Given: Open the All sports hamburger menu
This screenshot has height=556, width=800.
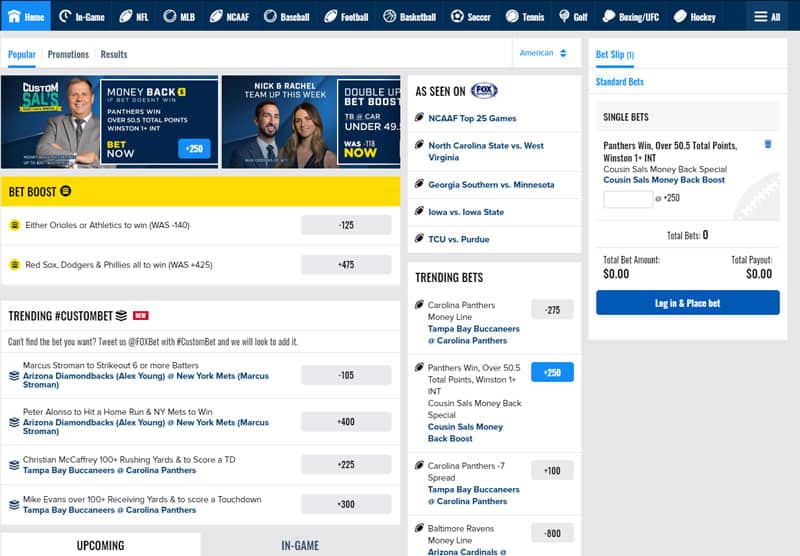Looking at the screenshot, I should pyautogui.click(x=767, y=17).
